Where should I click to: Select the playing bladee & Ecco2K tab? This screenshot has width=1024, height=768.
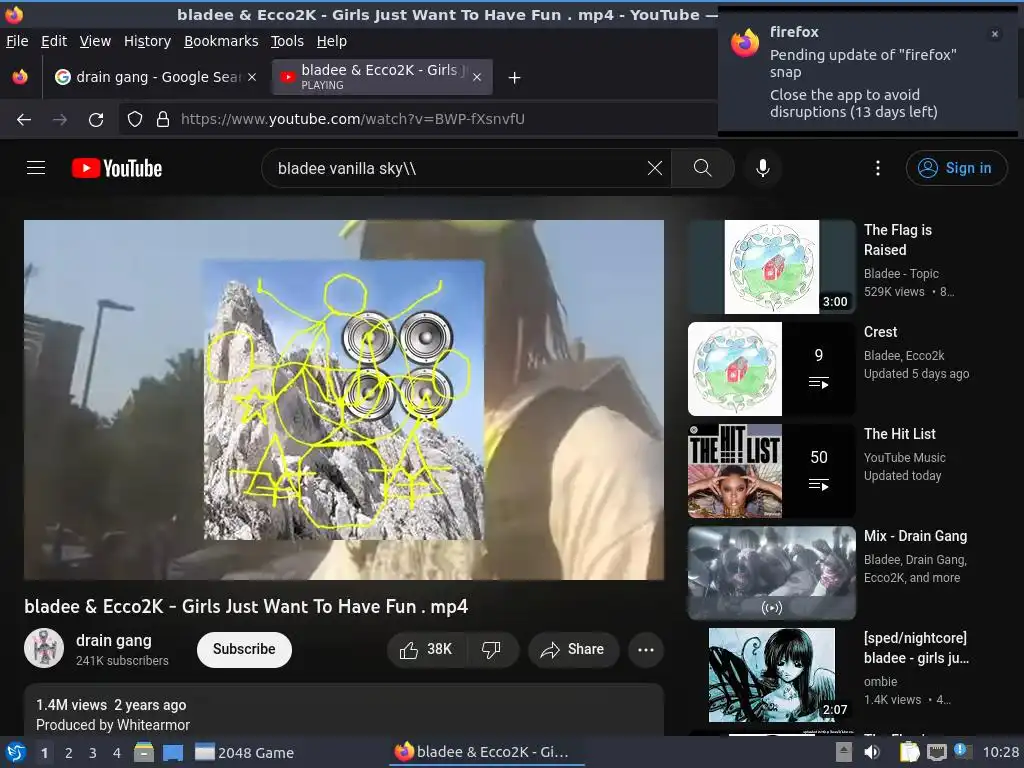(x=382, y=76)
